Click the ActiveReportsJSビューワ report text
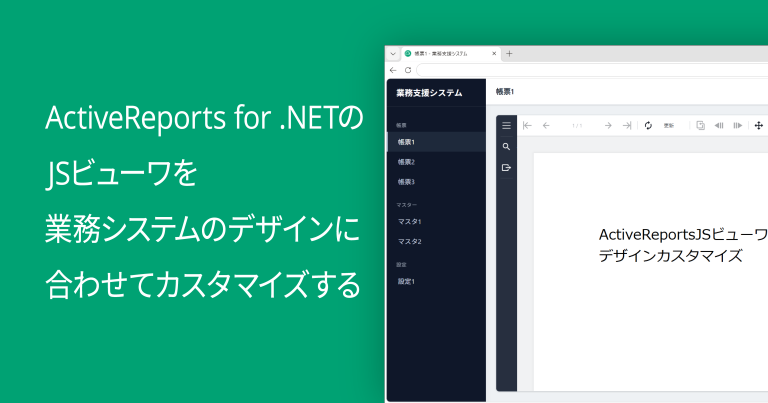The height and width of the screenshot is (403, 768). click(683, 235)
